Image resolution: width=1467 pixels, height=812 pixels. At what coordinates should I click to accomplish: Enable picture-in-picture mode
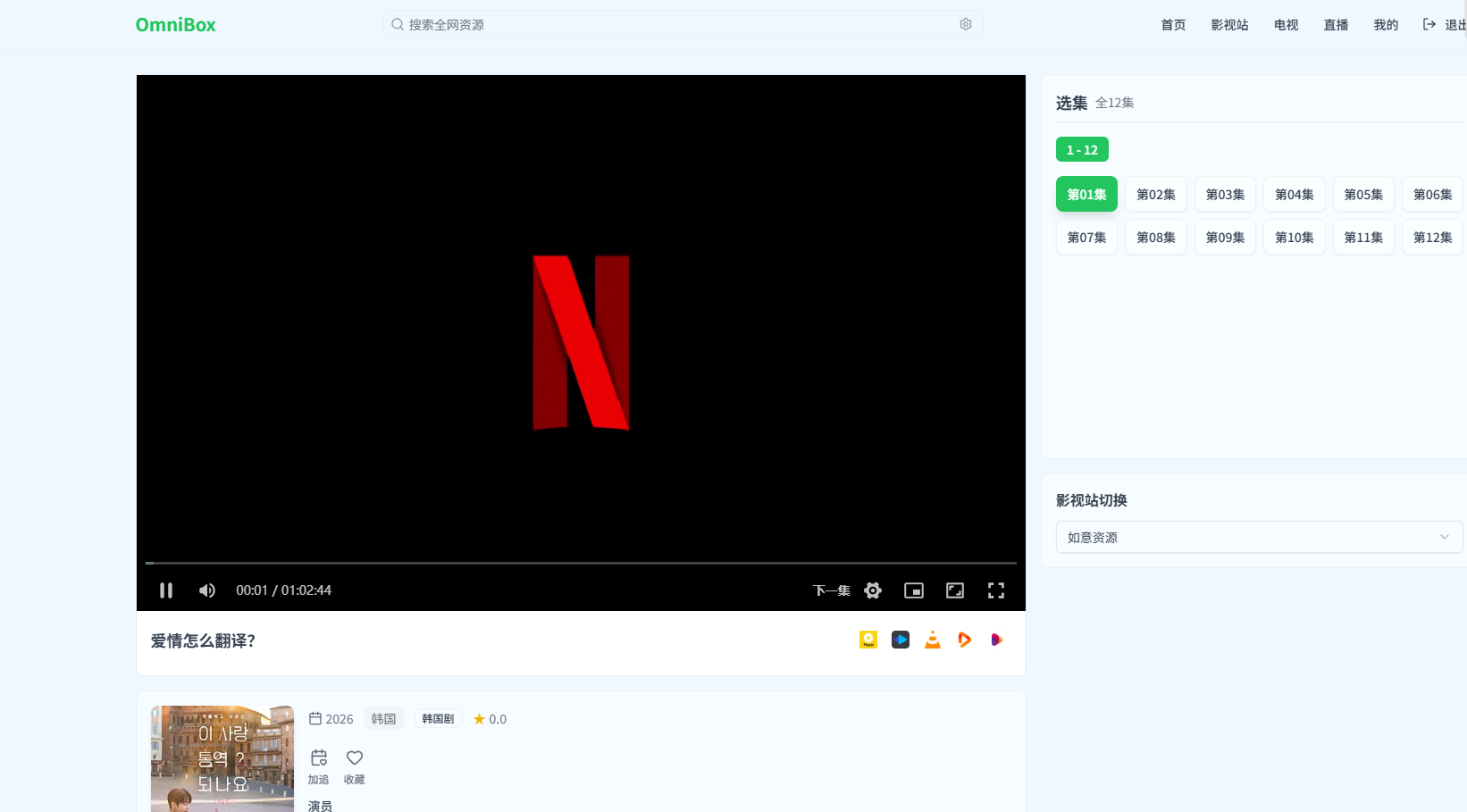(x=913, y=590)
